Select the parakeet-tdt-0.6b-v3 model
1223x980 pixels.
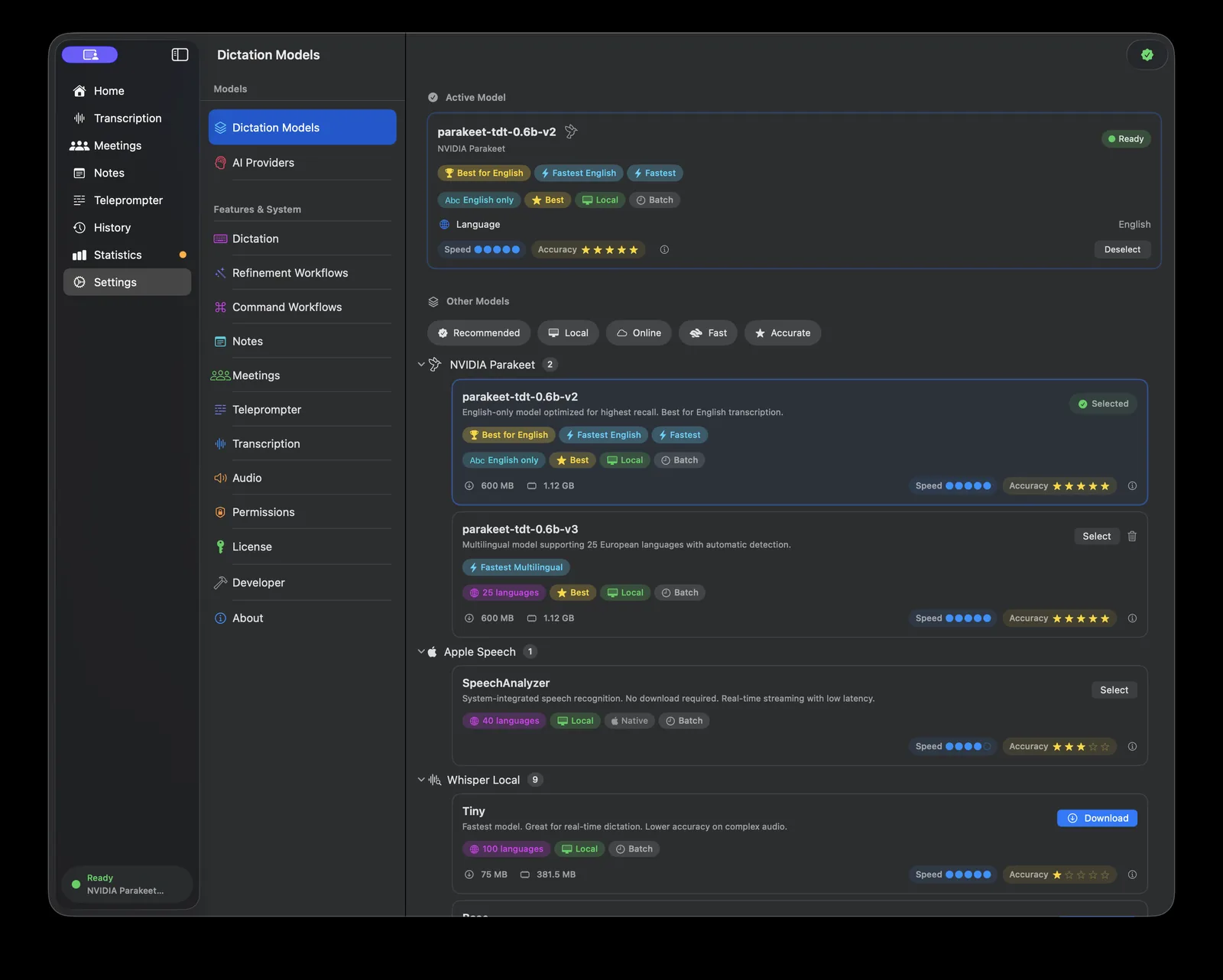pos(1097,537)
